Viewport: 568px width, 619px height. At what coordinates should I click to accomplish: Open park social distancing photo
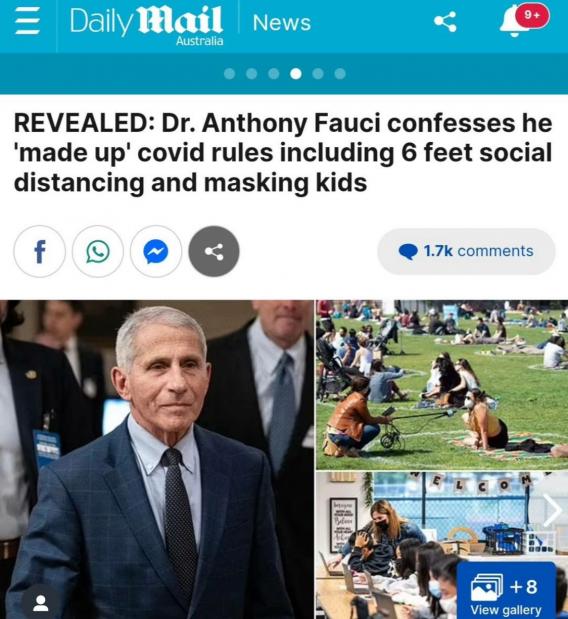point(442,385)
